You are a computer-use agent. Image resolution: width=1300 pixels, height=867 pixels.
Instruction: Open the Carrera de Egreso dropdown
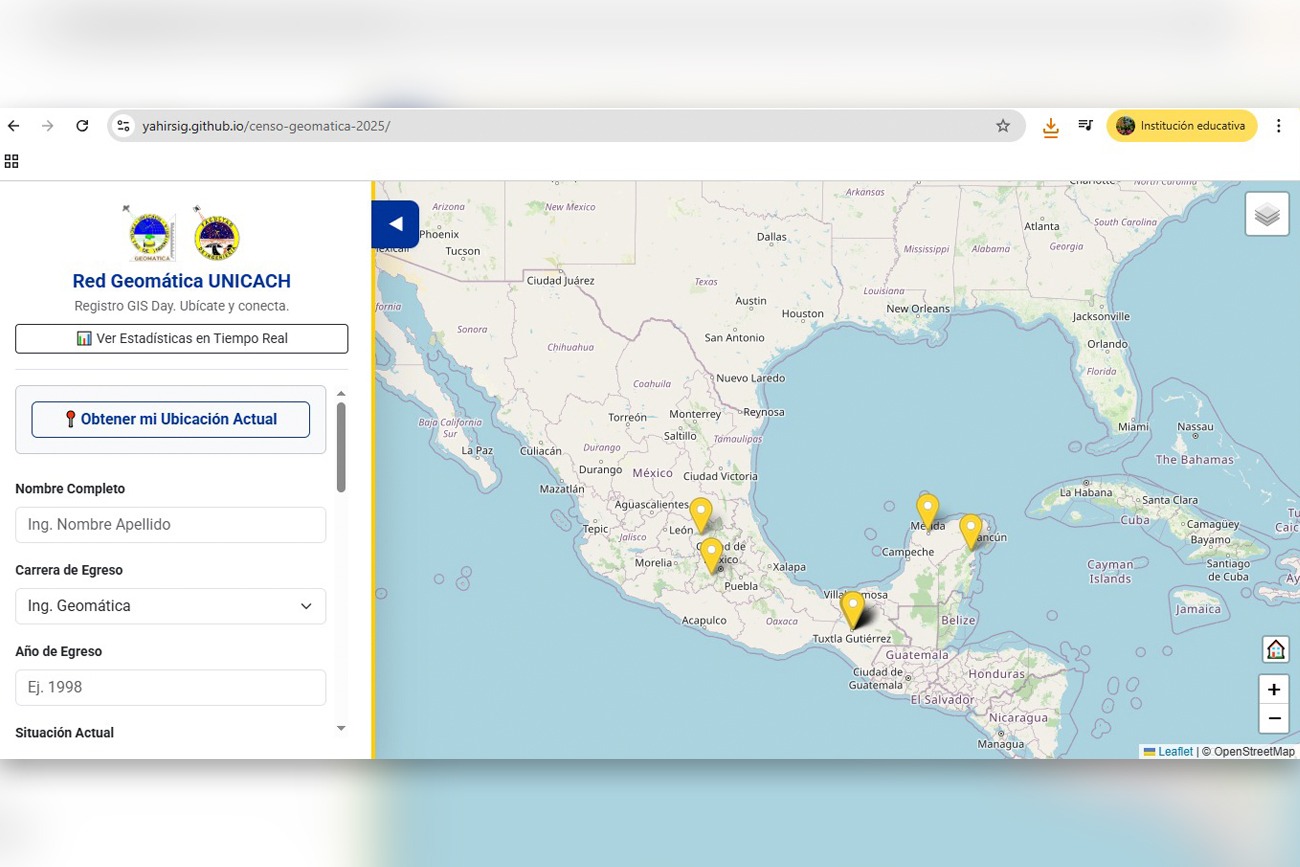click(x=170, y=606)
